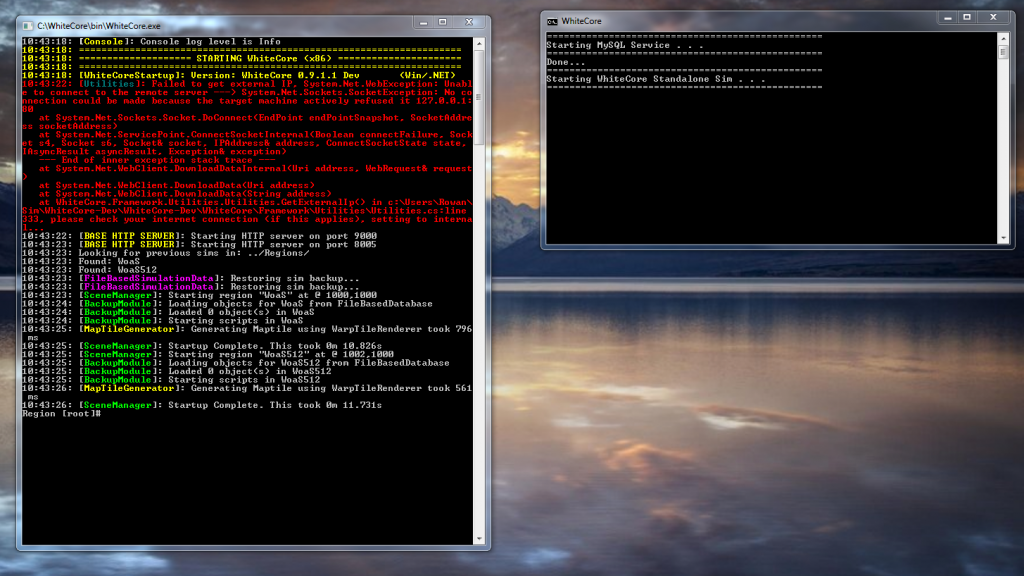Minimize the WhiteCore launcher window
This screenshot has width=1024, height=576.
948,18
